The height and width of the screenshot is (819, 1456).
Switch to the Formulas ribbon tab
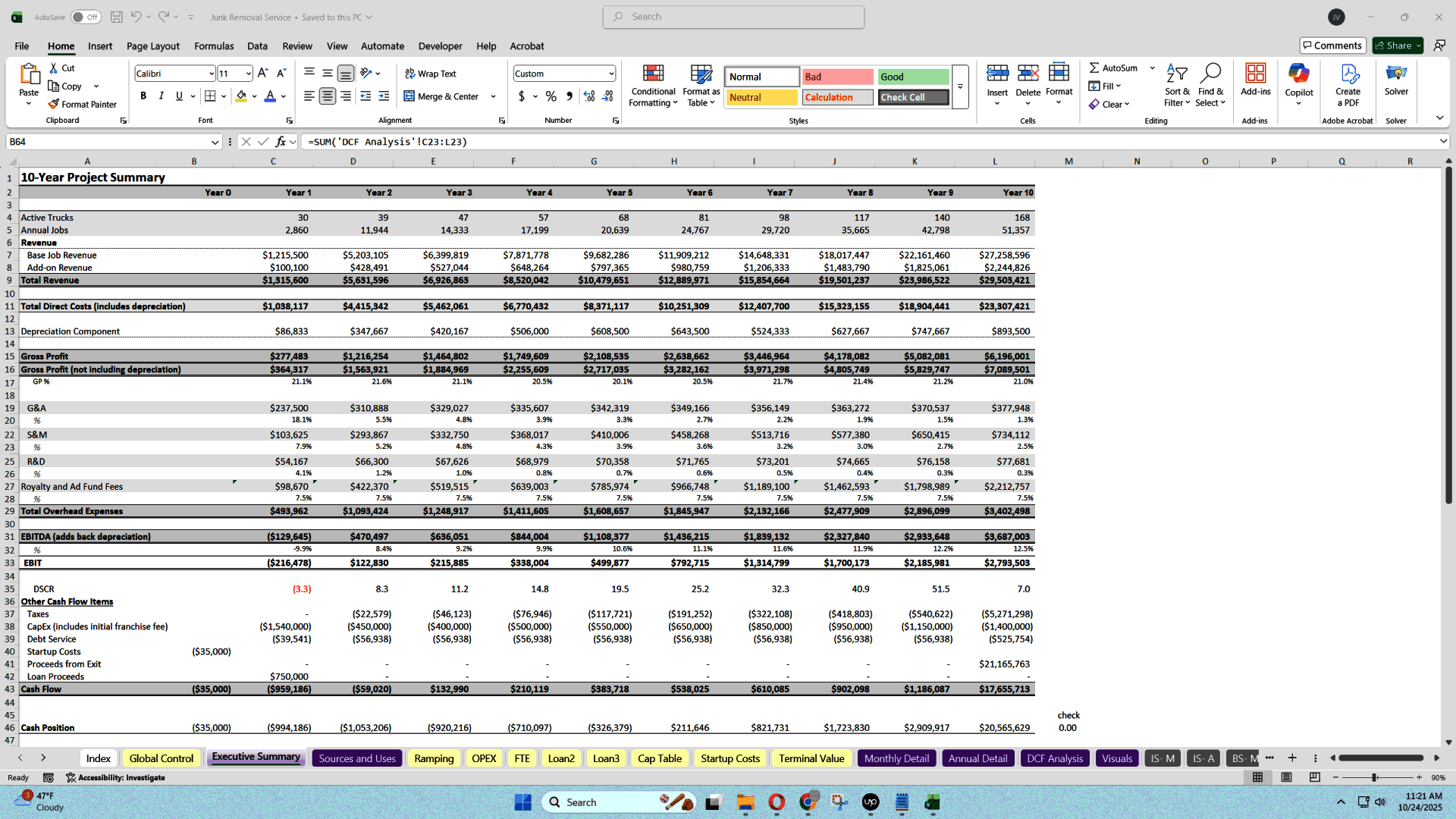[213, 46]
